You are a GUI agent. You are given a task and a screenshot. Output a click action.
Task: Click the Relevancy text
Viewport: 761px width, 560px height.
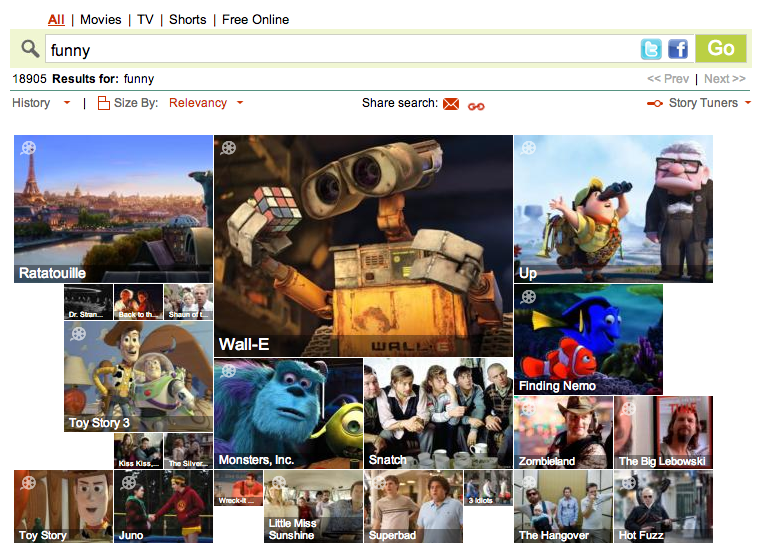coord(198,103)
